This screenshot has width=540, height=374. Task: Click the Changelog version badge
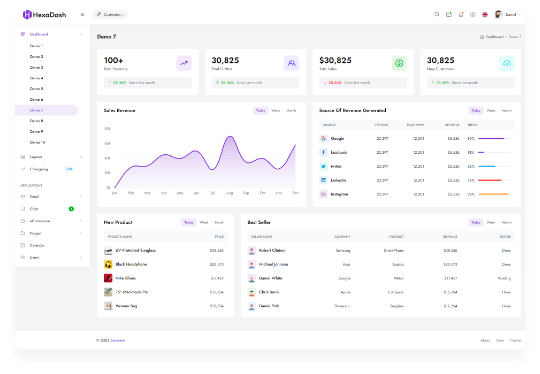(69, 169)
